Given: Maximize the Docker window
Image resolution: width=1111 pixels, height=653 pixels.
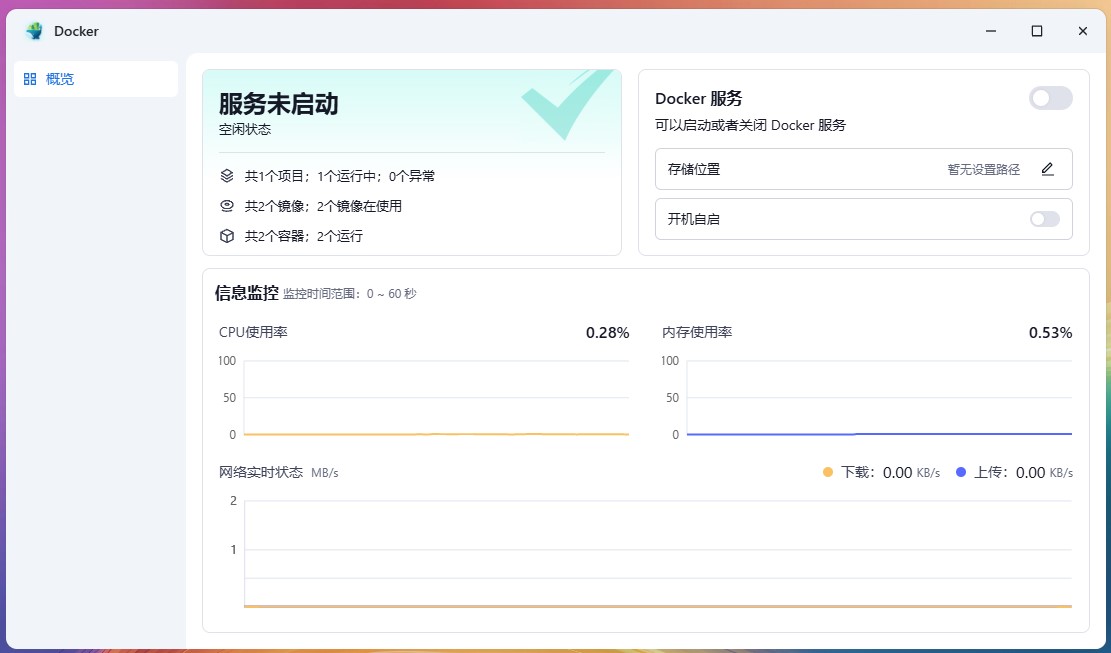Looking at the screenshot, I should pos(1037,31).
